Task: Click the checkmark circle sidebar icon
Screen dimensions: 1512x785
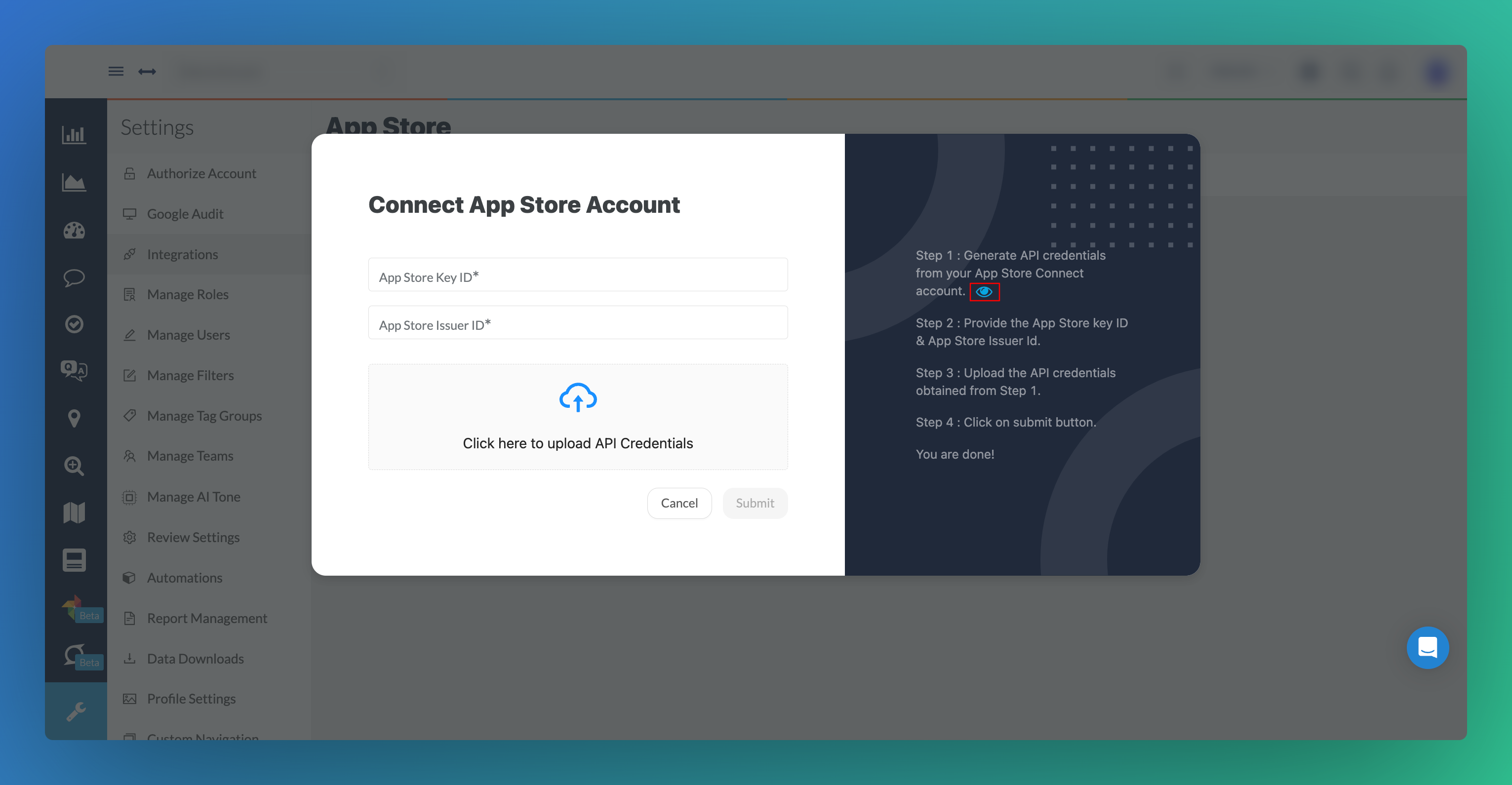Action: (x=74, y=324)
